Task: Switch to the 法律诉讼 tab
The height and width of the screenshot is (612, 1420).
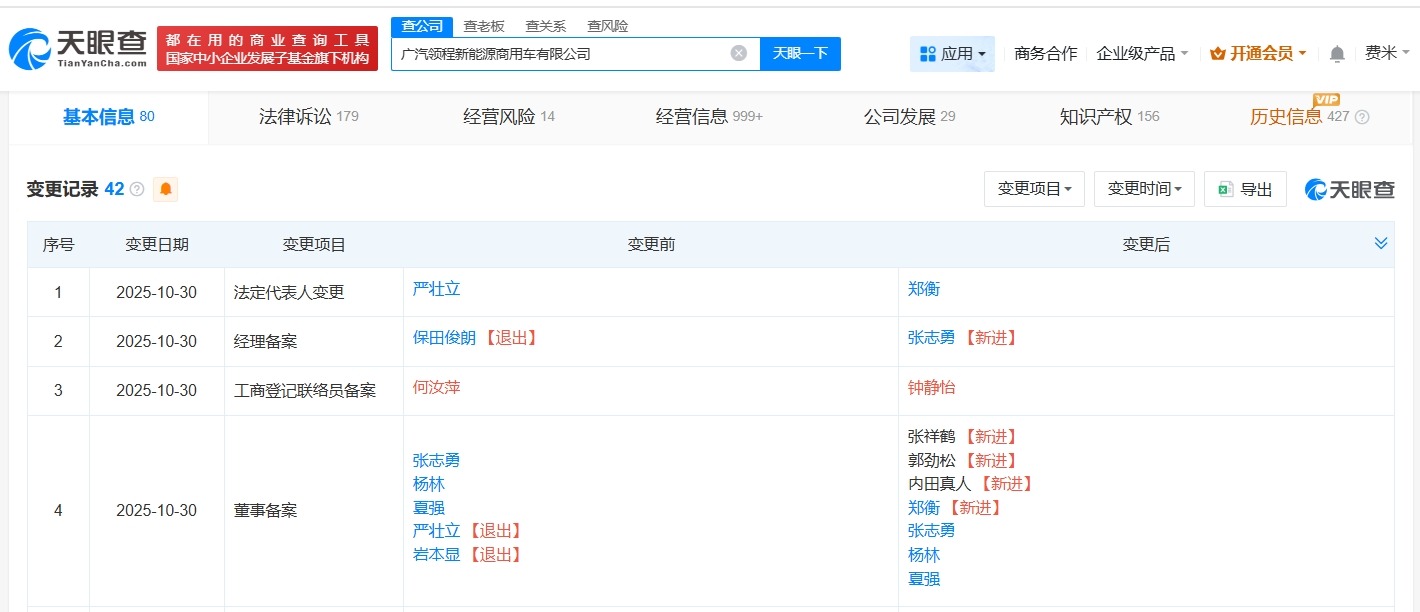Action: click(297, 116)
